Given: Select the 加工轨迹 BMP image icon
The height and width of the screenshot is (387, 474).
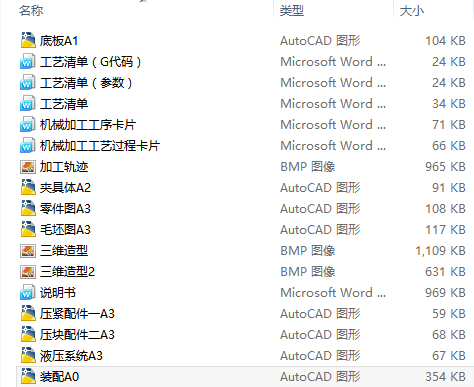Looking at the screenshot, I should point(28,166).
